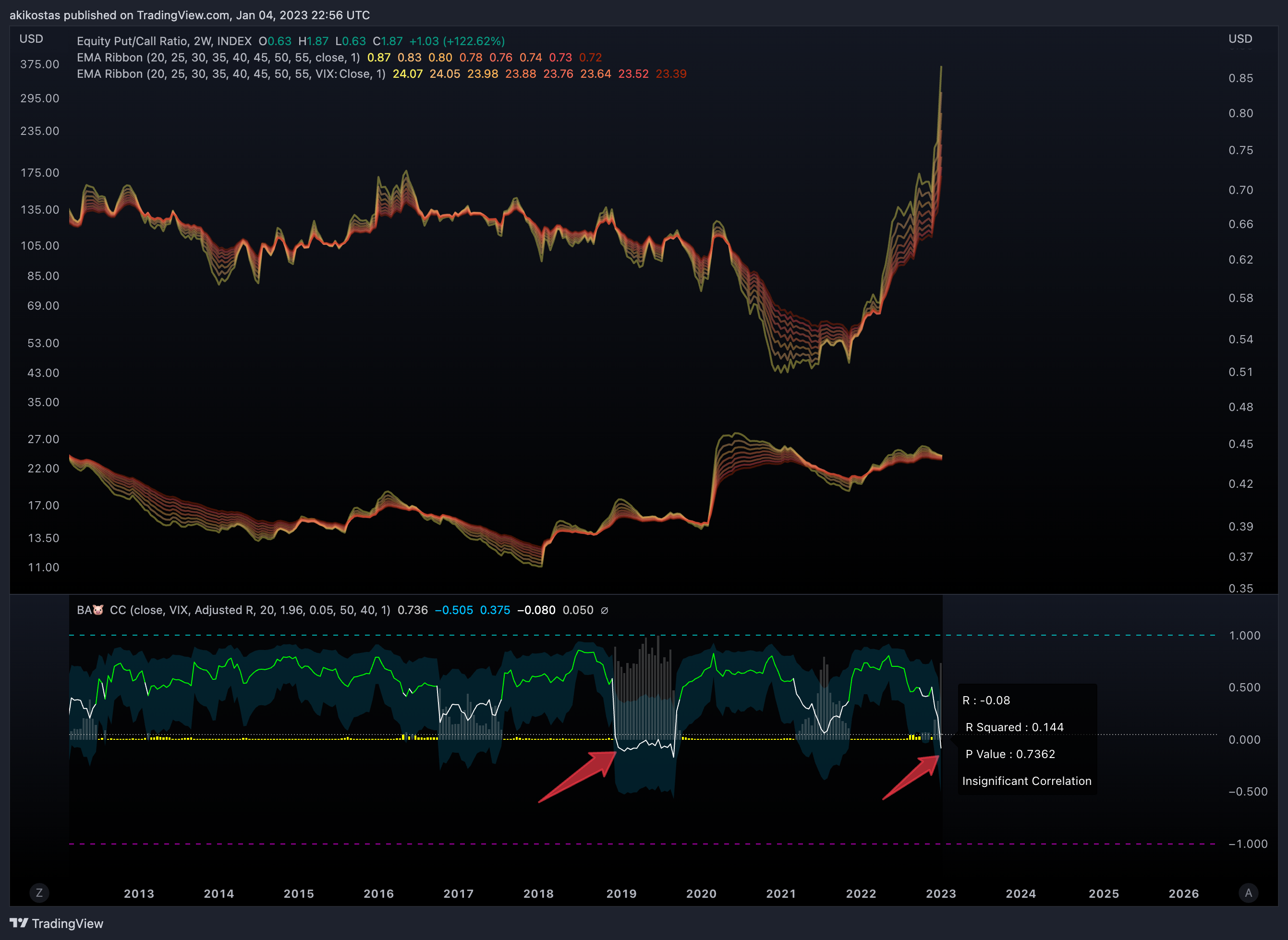Click the 2023 time axis label
Image resolution: width=1288 pixels, height=940 pixels.
click(x=941, y=893)
